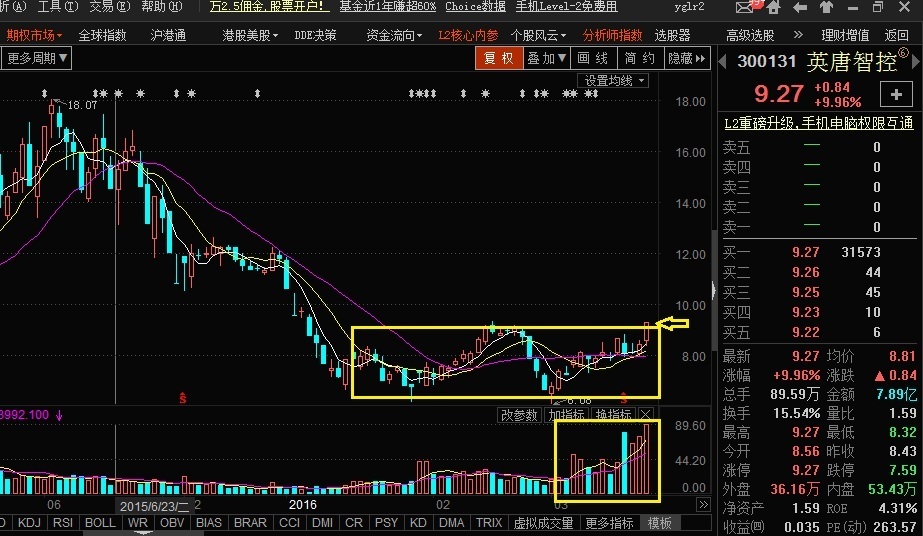Open 选股器 stock screener

click(x=672, y=35)
